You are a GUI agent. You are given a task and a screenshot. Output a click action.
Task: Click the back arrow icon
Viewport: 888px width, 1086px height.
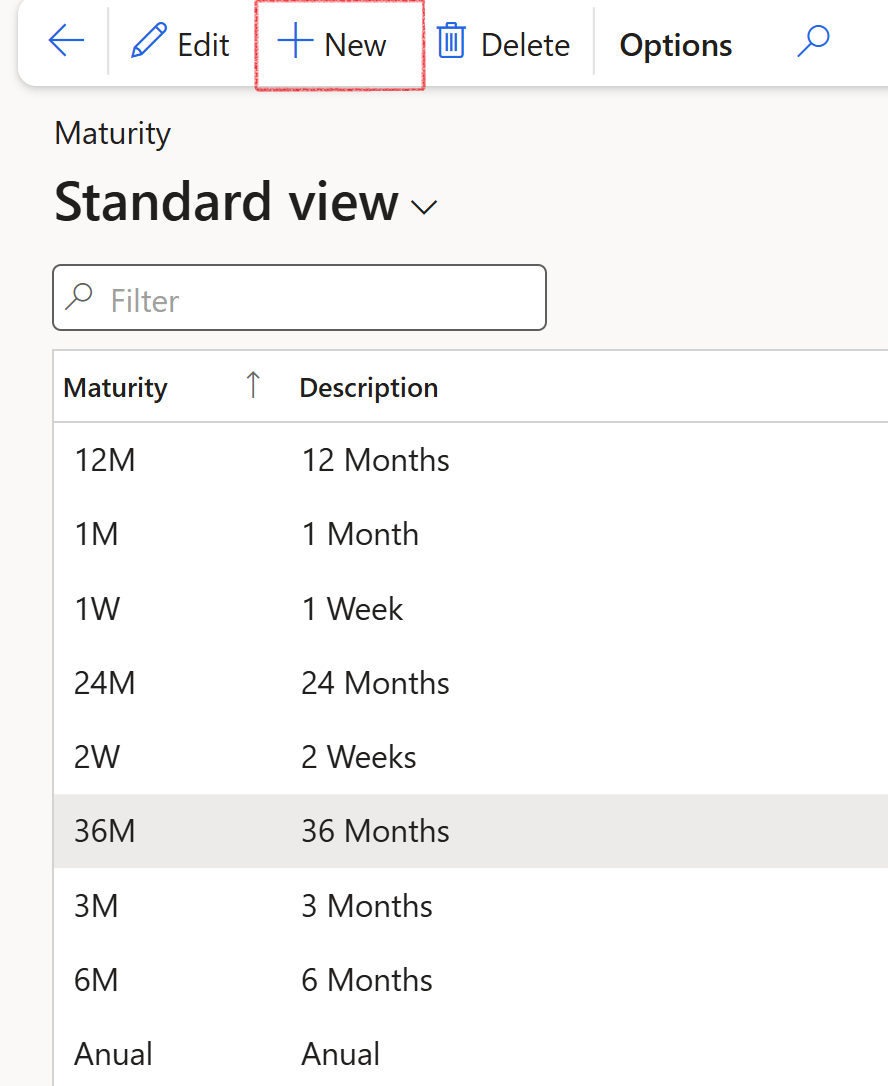(x=66, y=43)
